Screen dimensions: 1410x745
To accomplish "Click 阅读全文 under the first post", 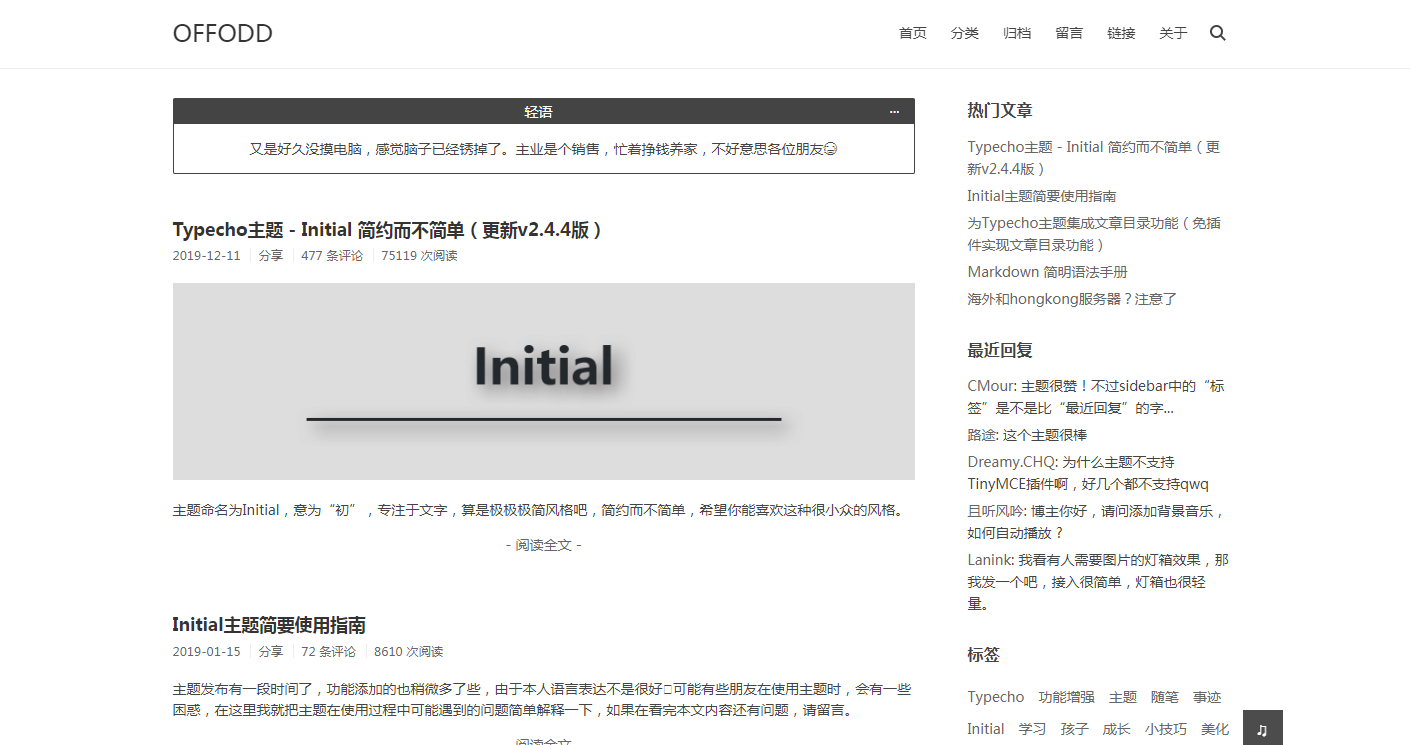I will [544, 545].
